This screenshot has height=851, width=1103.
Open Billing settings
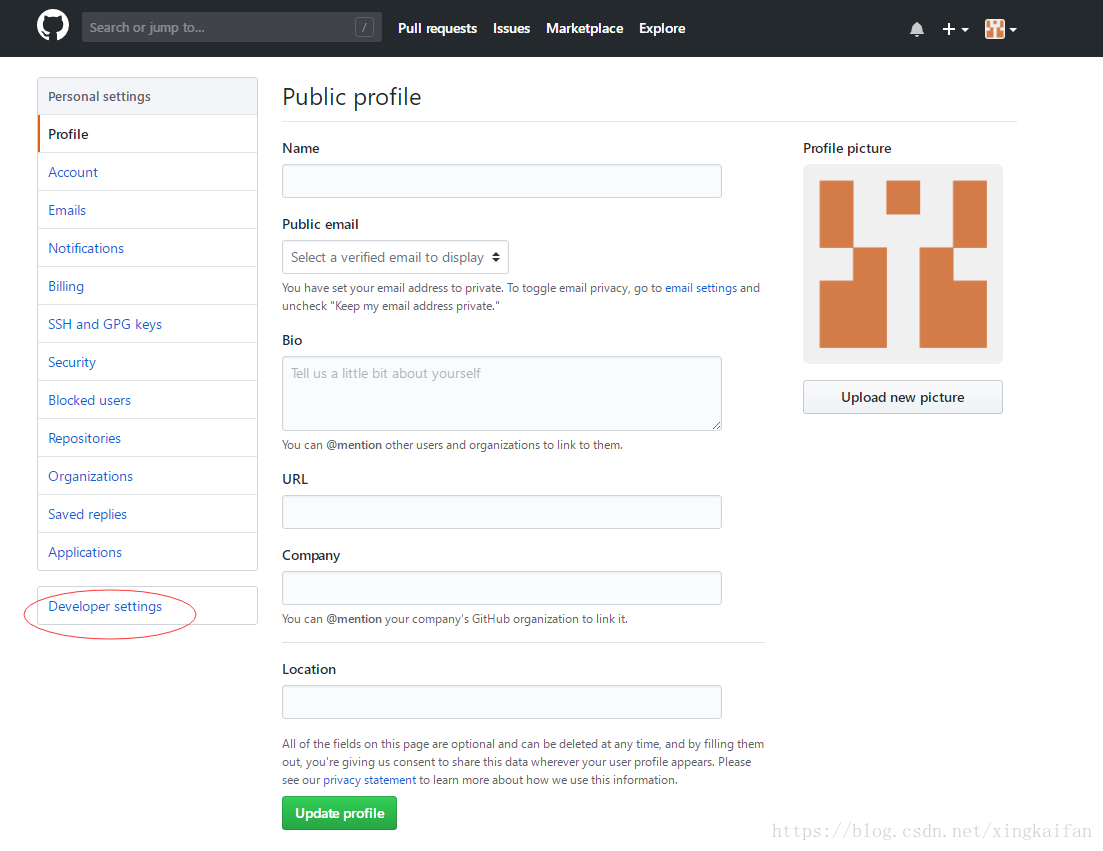pos(148,286)
